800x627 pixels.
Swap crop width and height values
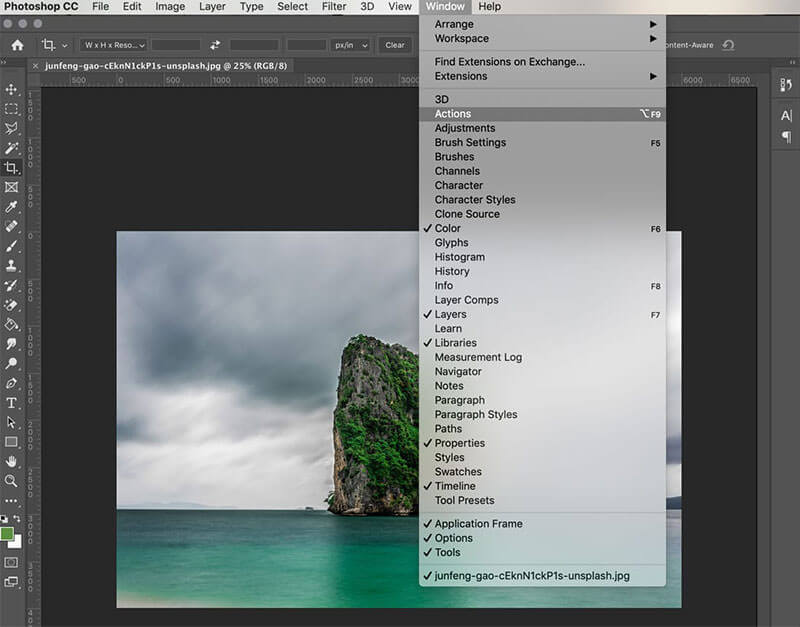[x=215, y=45]
